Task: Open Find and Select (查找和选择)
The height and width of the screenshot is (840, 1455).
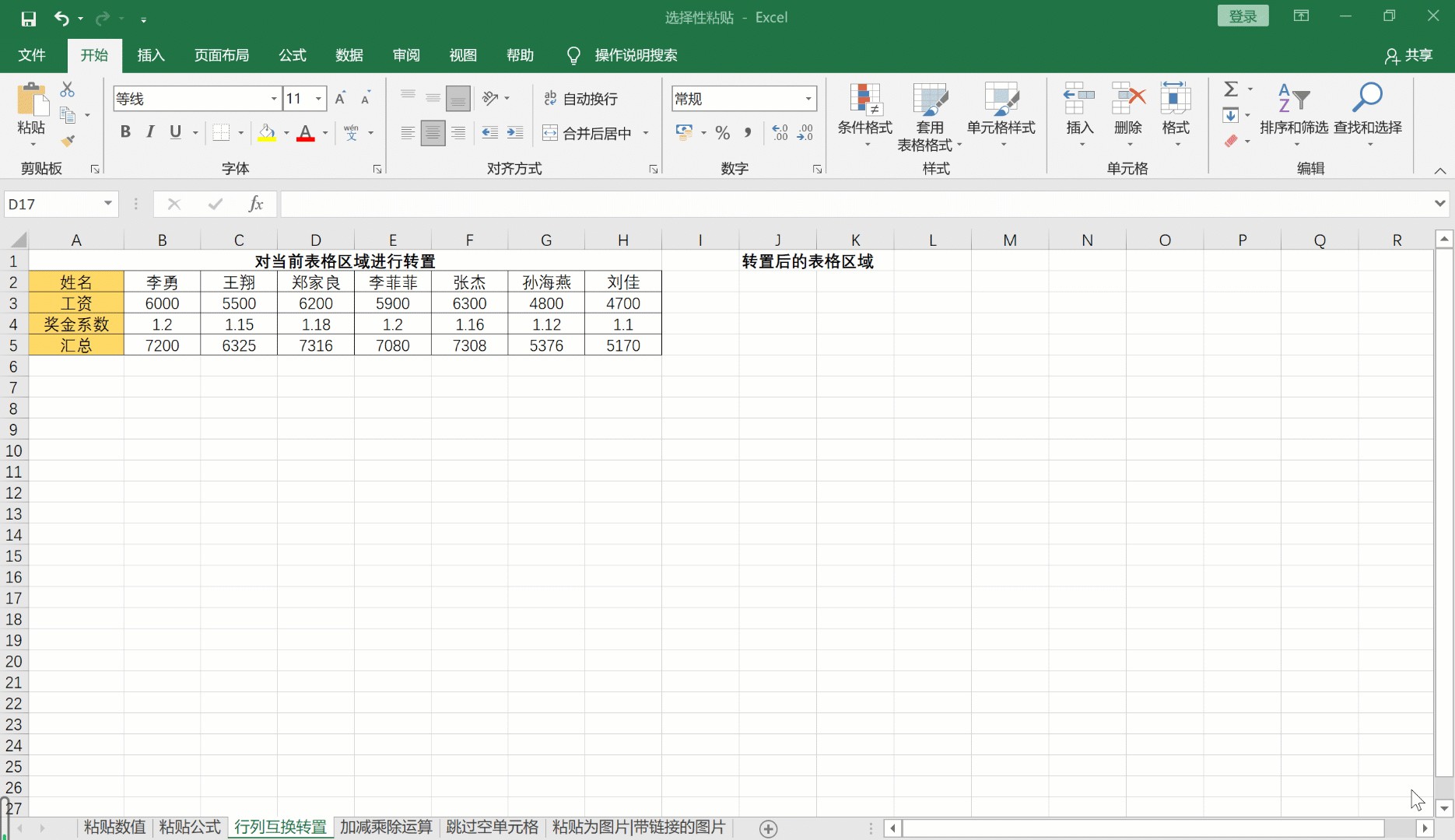Action: (x=1368, y=115)
